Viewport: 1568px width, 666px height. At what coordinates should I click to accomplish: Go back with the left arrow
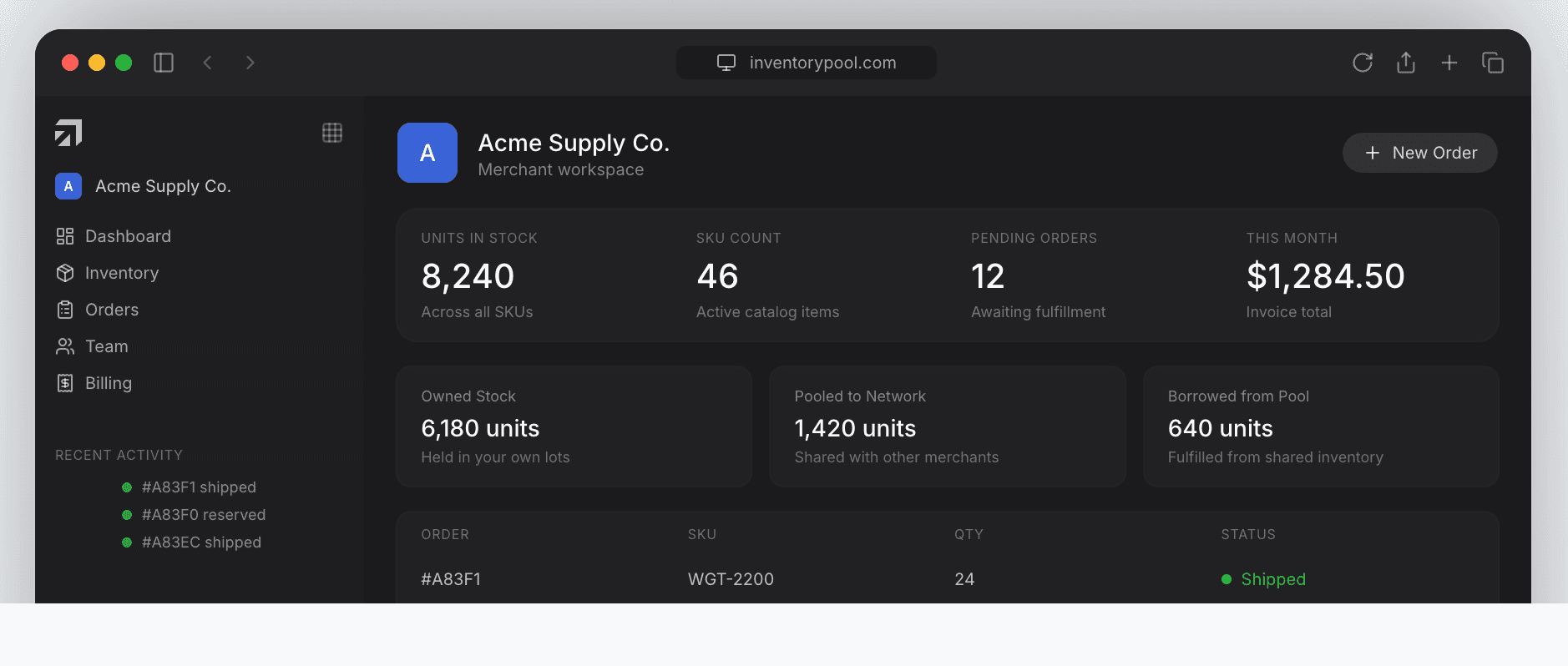(x=208, y=63)
